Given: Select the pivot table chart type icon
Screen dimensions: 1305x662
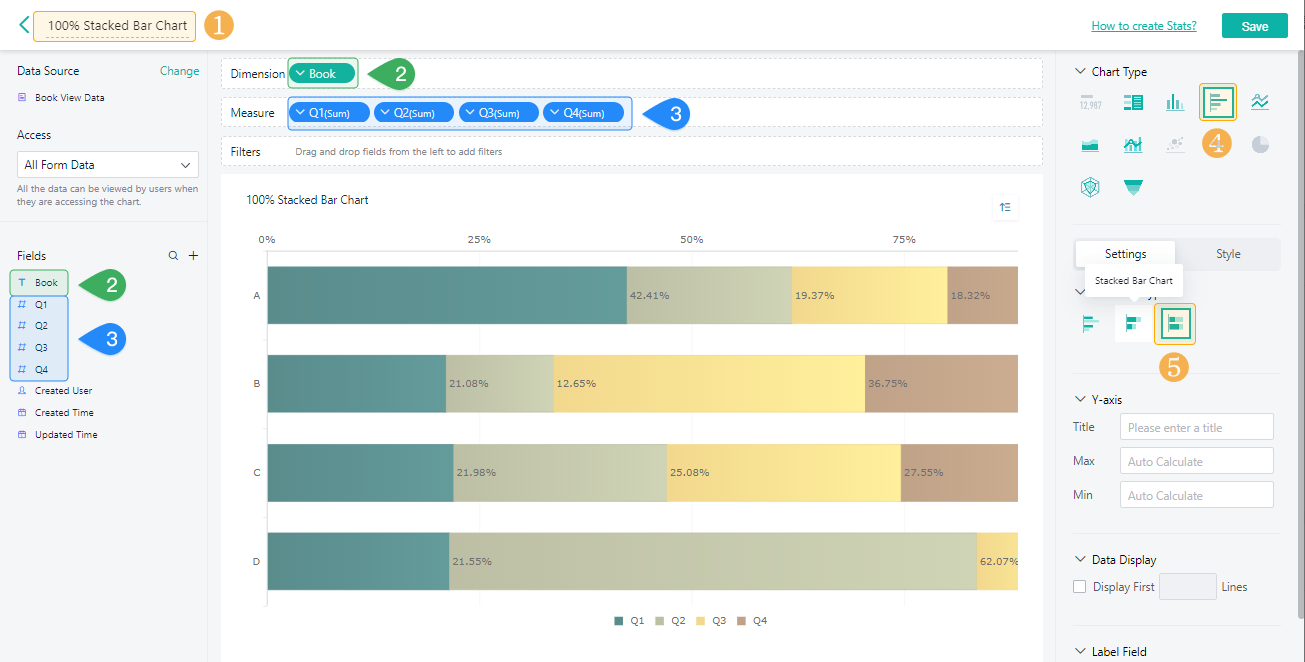Looking at the screenshot, I should [x=1132, y=102].
